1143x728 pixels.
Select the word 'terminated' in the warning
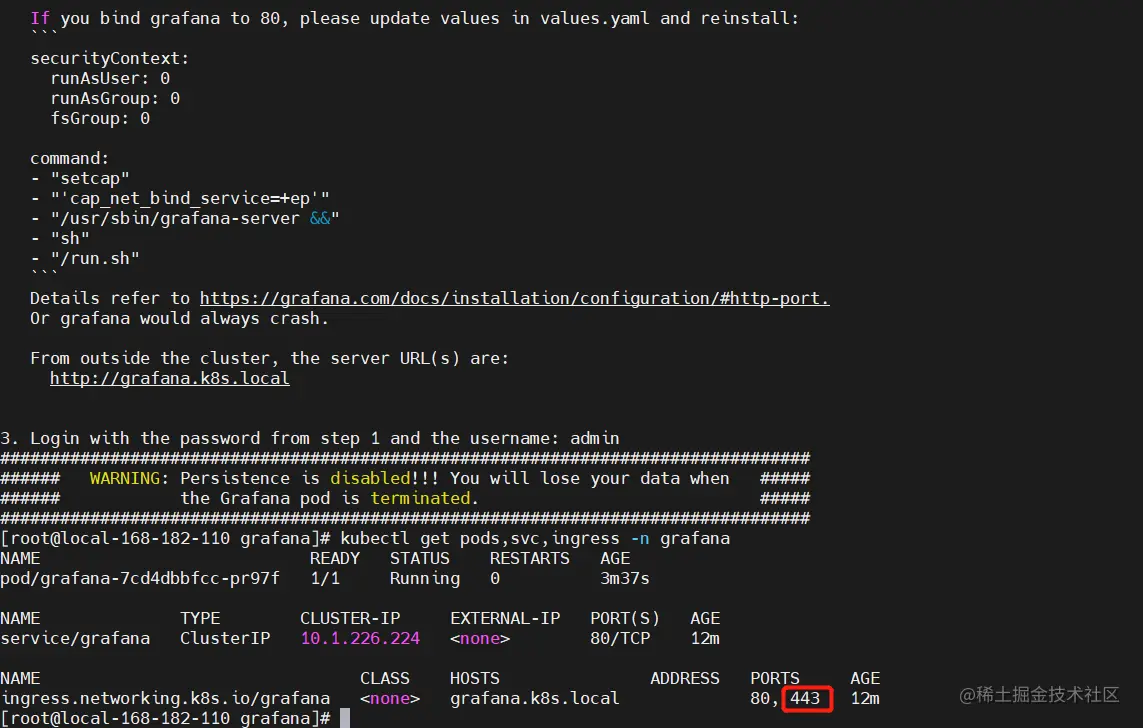421,498
